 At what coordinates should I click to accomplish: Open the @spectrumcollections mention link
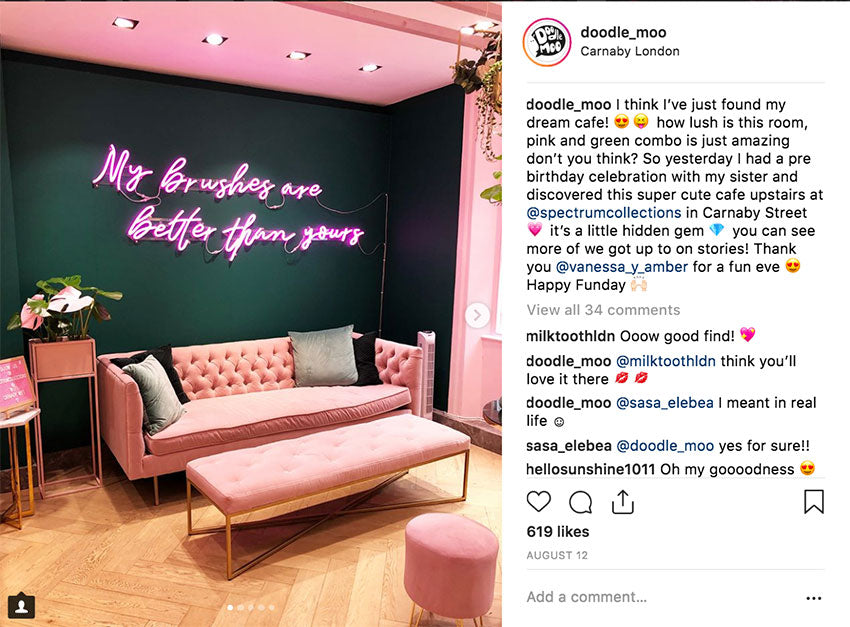pos(603,212)
